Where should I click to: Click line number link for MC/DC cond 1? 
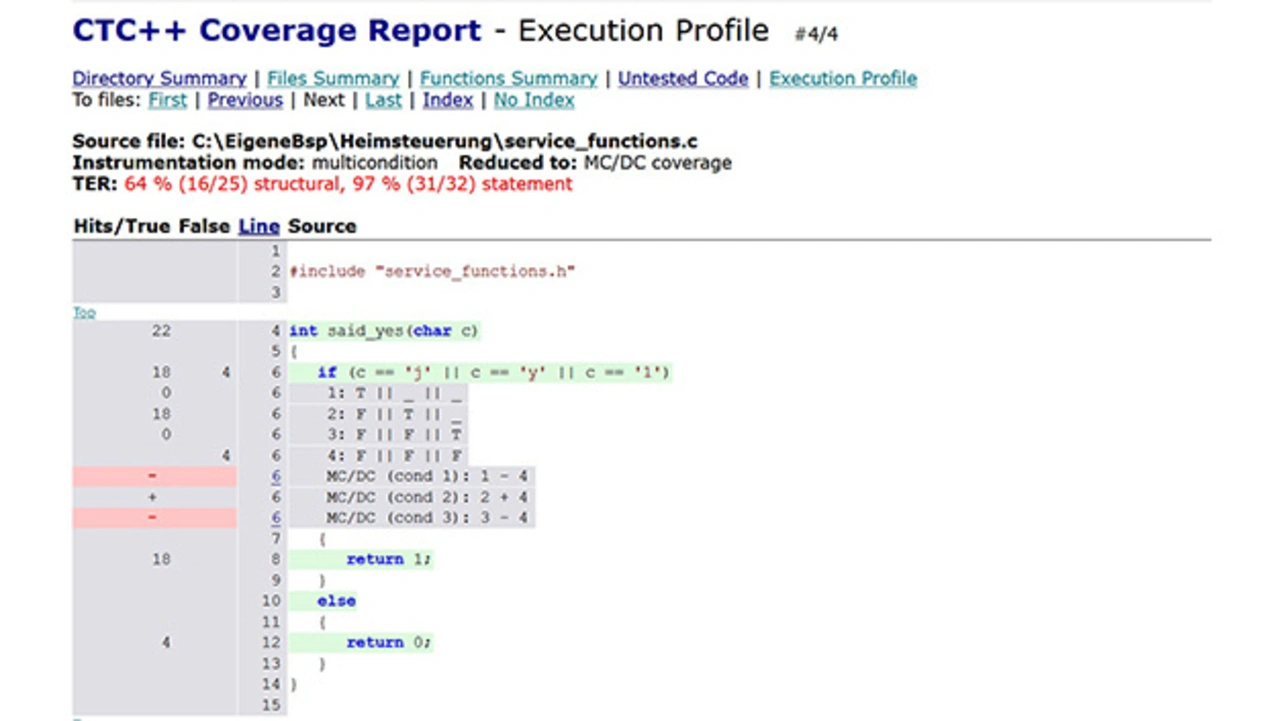coord(276,476)
